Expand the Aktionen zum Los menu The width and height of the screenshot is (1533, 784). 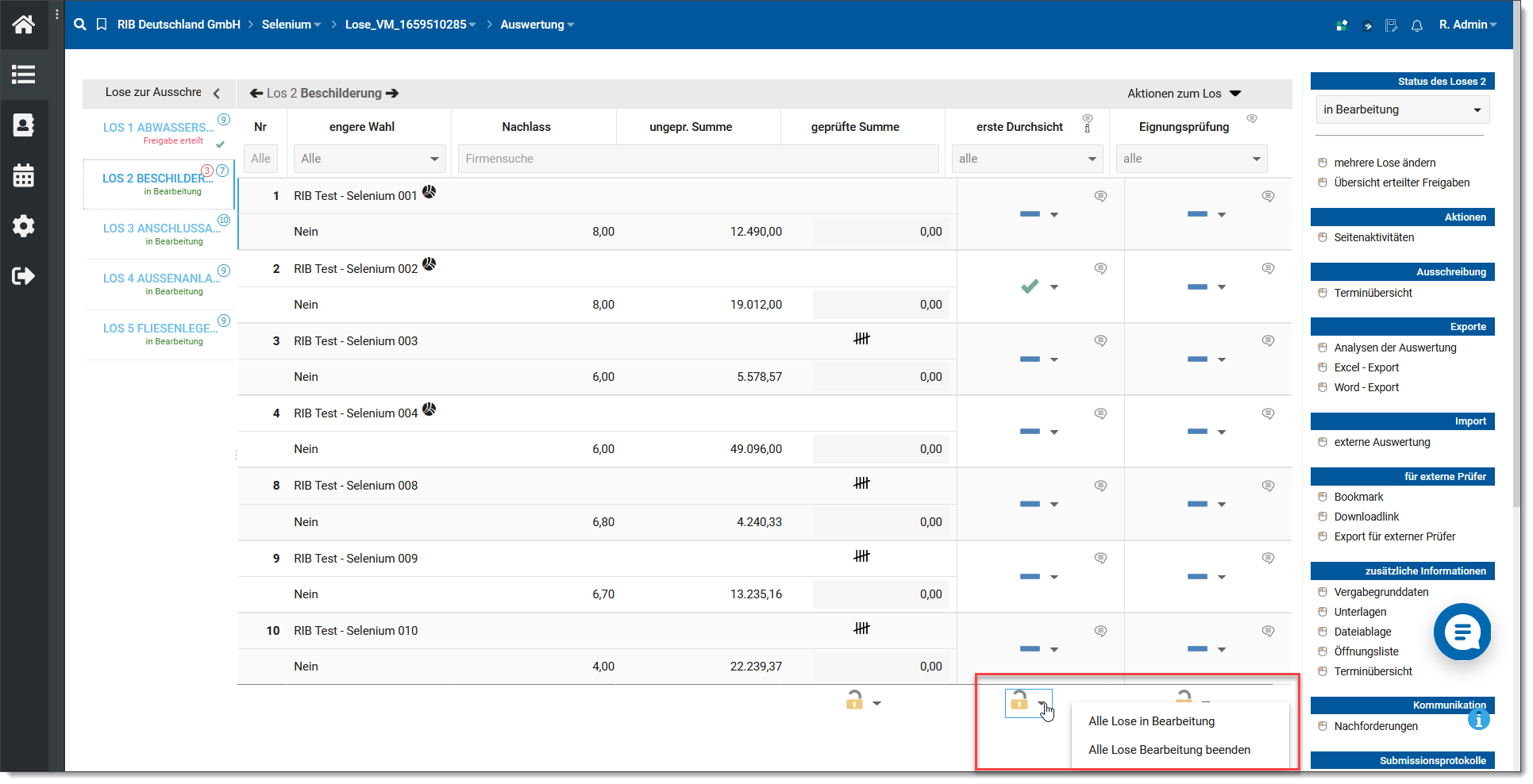[1184, 94]
